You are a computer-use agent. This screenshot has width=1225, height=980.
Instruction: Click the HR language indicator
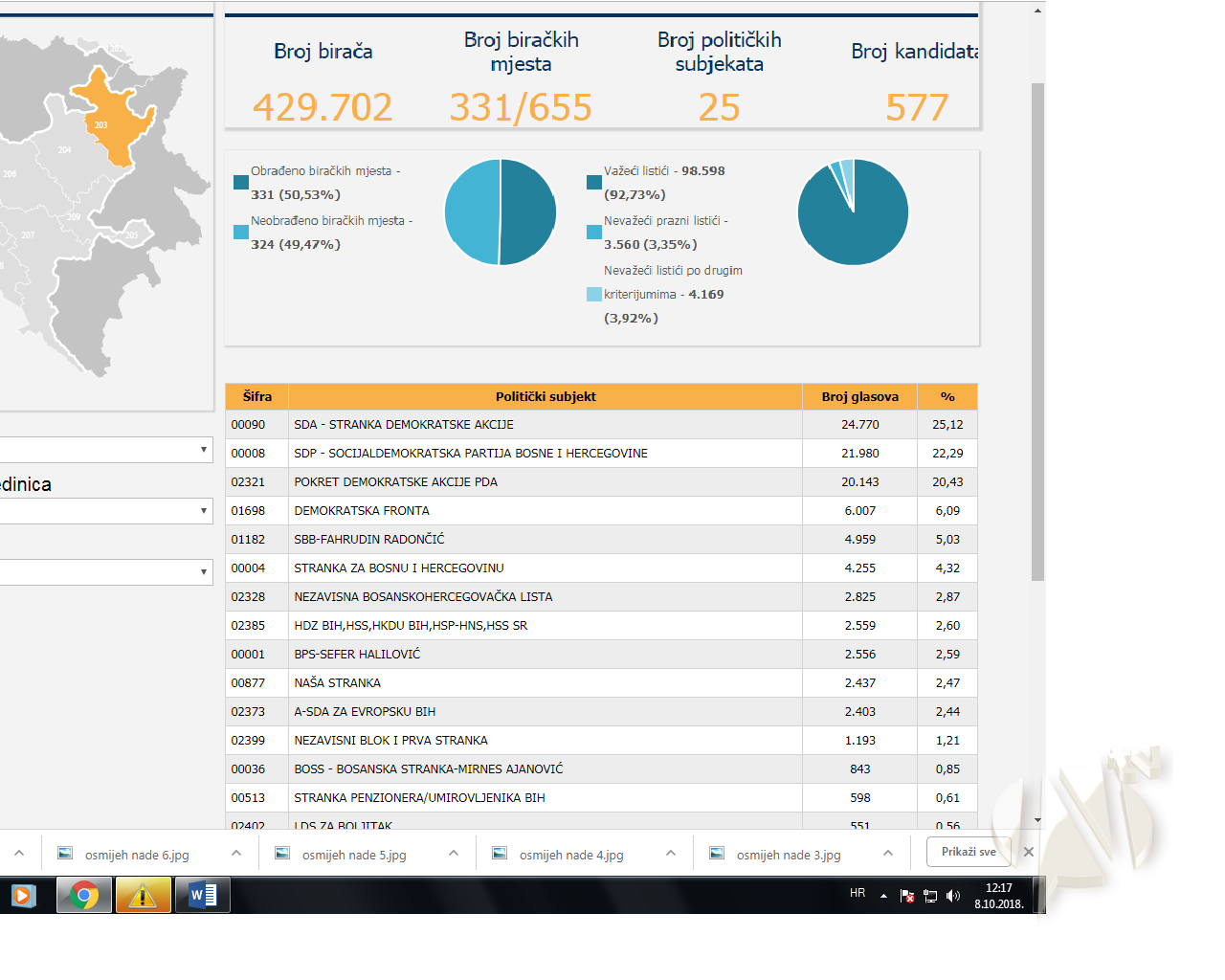coord(857,893)
